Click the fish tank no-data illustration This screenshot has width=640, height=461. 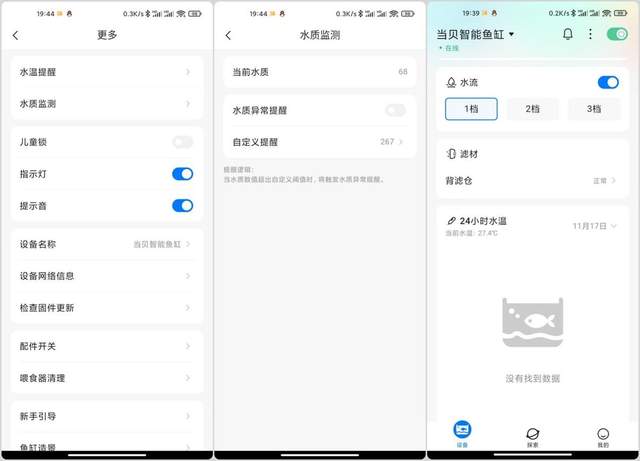click(x=532, y=322)
